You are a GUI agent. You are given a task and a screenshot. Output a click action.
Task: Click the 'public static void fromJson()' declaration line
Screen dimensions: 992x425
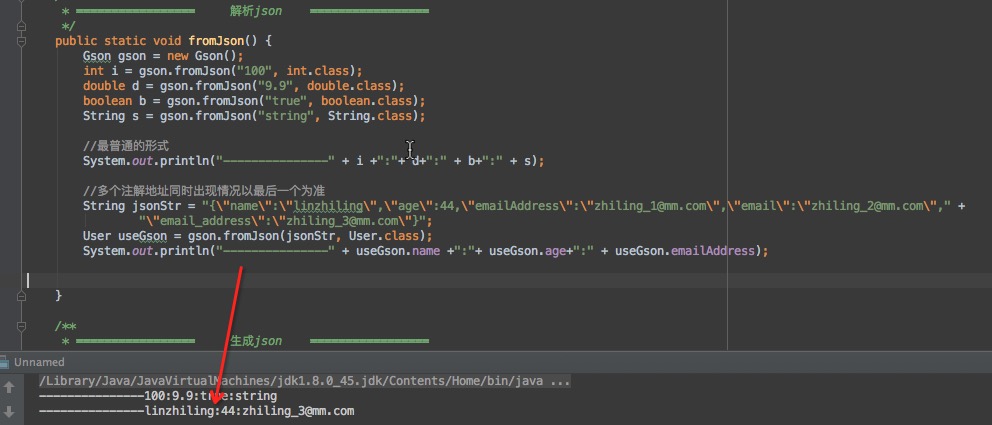(x=163, y=41)
